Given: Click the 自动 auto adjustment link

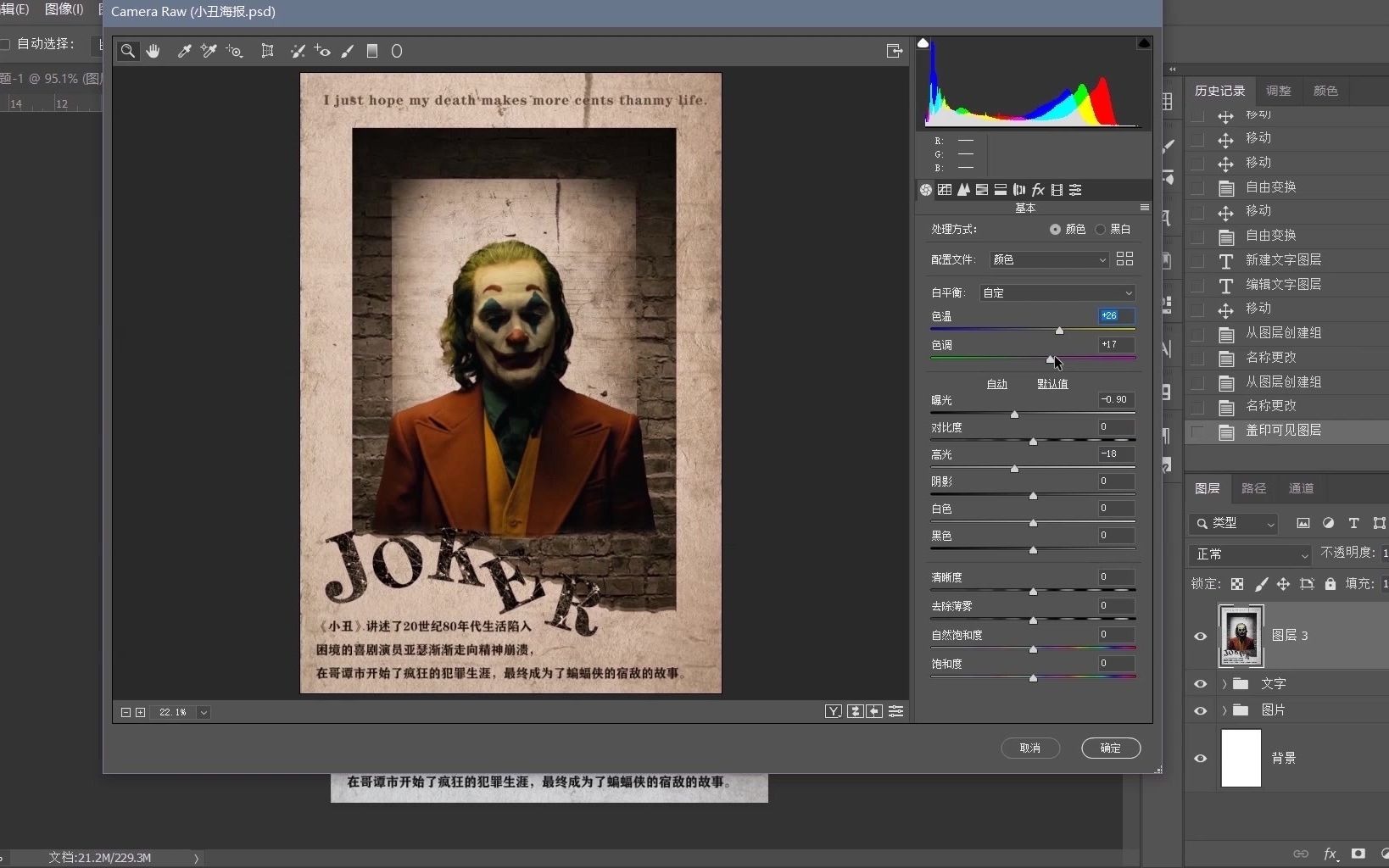Looking at the screenshot, I should pos(997,384).
